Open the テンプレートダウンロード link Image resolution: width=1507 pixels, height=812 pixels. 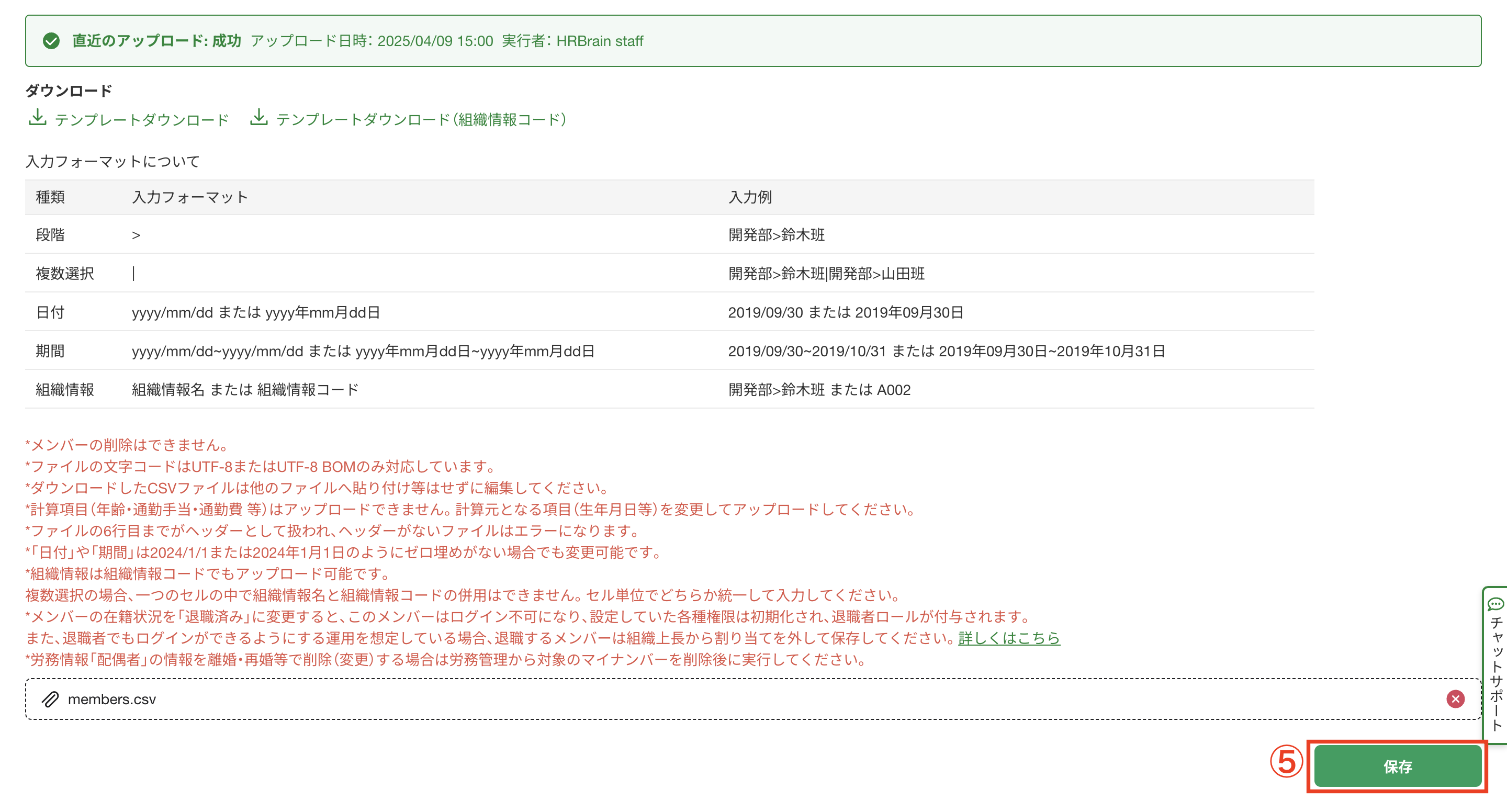tap(142, 120)
